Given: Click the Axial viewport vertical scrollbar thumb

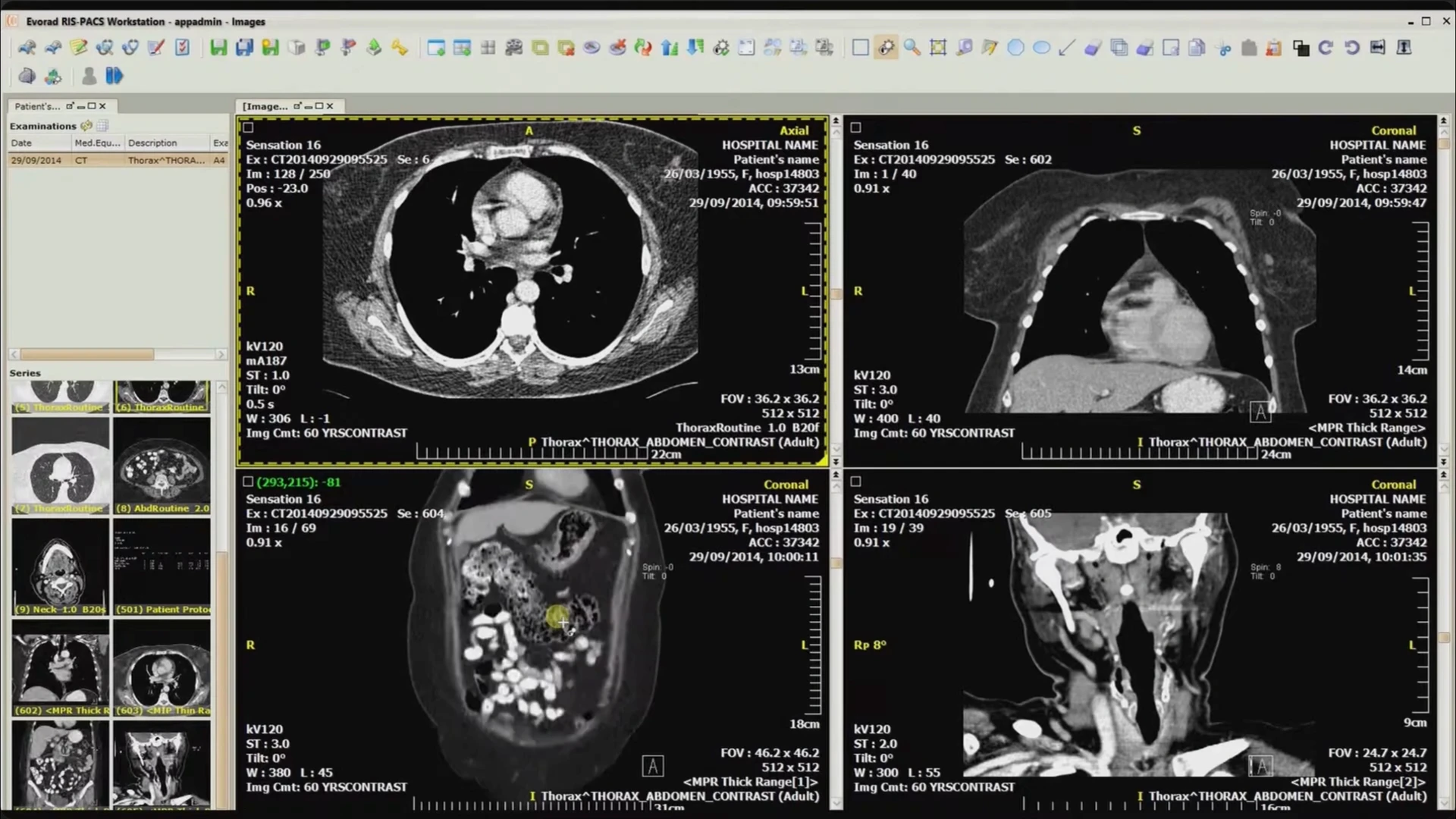Looking at the screenshot, I should click(x=836, y=294).
